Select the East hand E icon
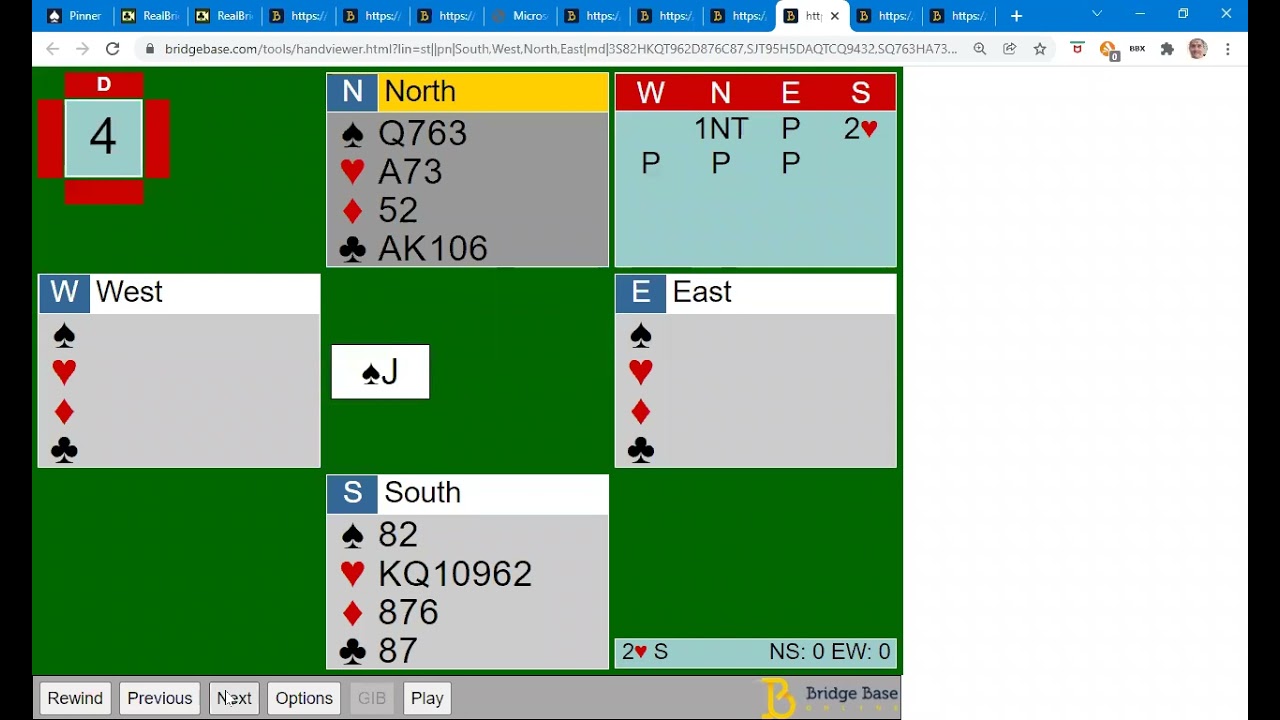 pos(641,292)
